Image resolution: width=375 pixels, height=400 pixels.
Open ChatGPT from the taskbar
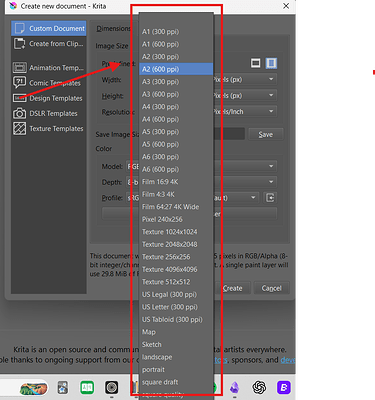[259, 387]
